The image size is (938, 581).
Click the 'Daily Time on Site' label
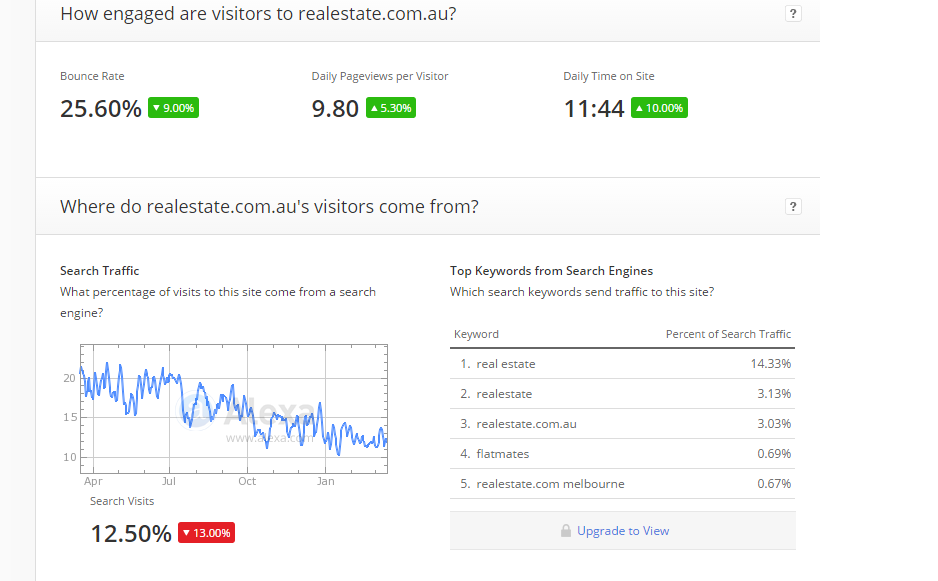pos(609,76)
